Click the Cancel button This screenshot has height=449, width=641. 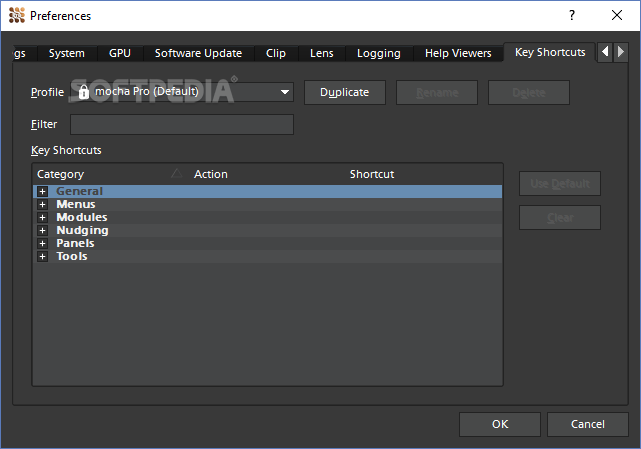[588, 424]
